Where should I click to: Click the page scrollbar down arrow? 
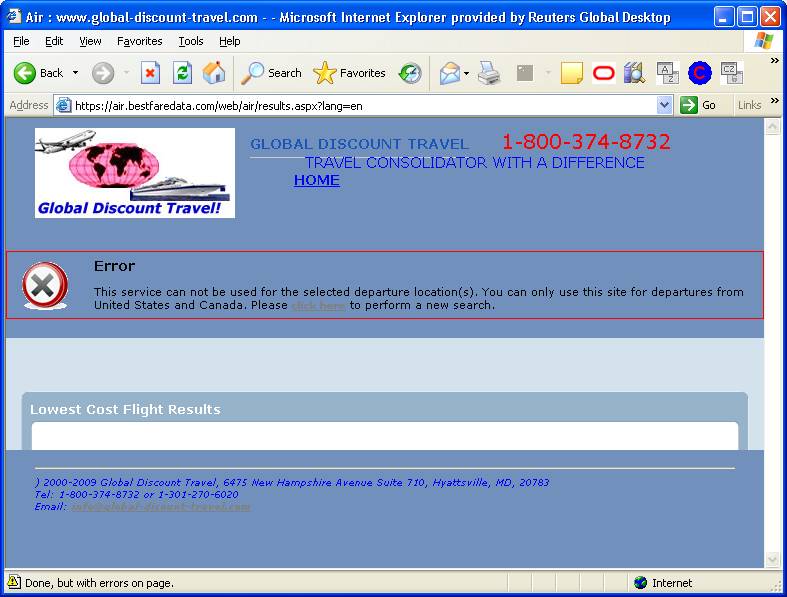(x=772, y=559)
